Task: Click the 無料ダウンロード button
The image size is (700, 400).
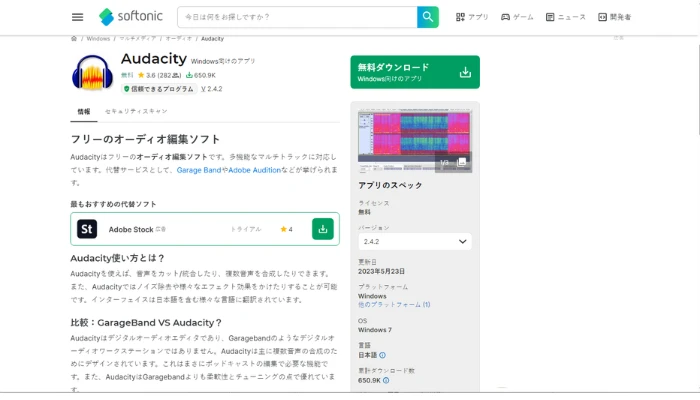Action: point(415,72)
